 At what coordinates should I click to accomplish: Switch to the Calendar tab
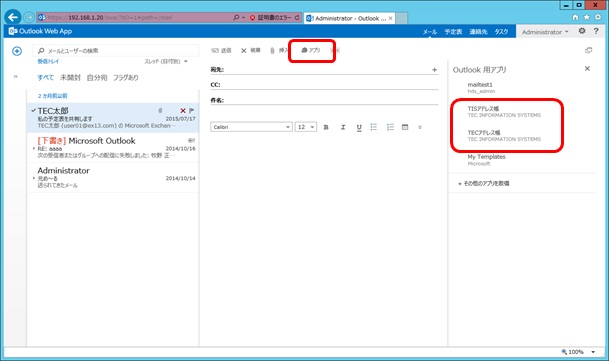pos(453,32)
